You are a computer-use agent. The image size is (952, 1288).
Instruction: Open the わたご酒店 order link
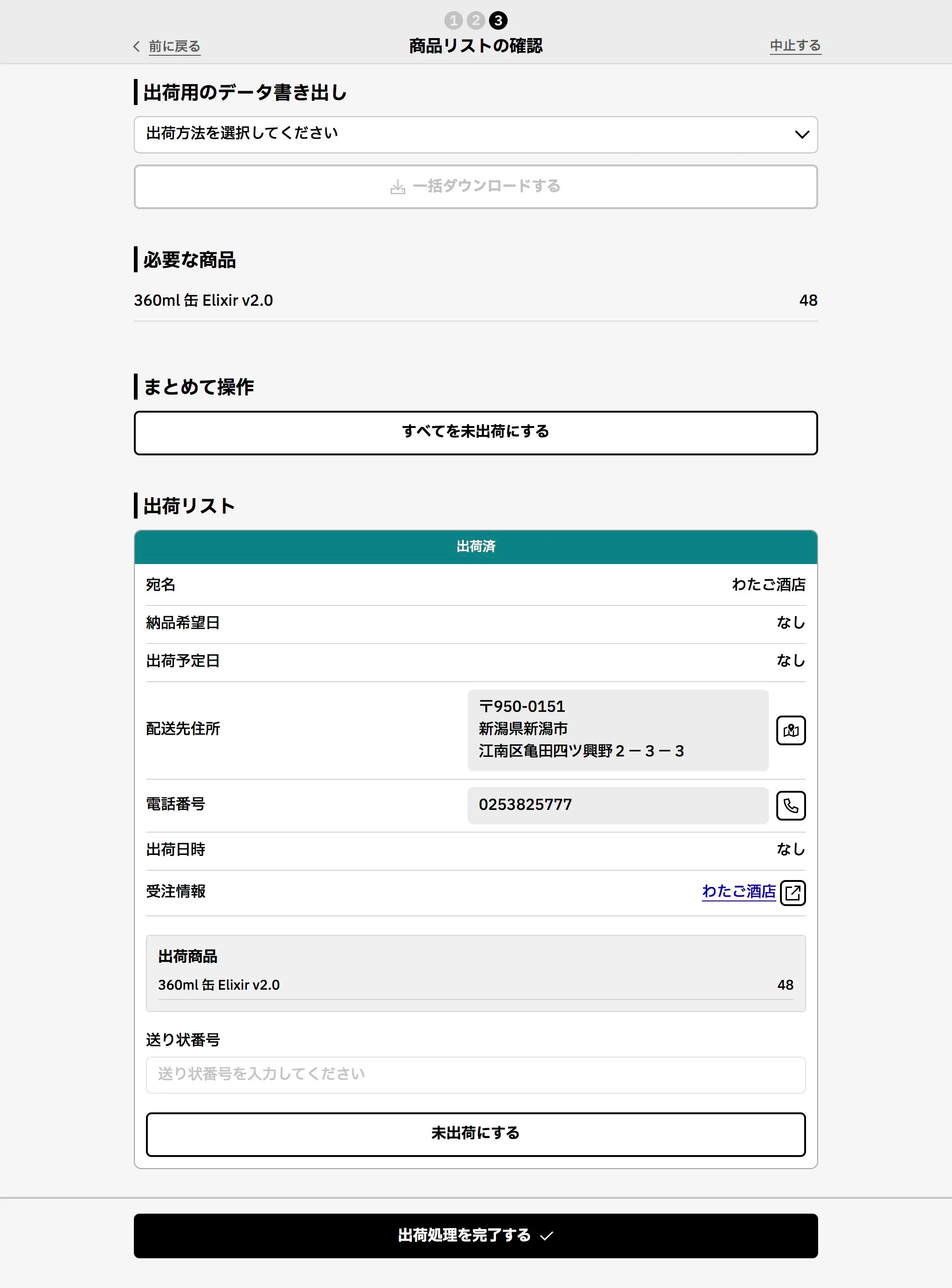738,891
